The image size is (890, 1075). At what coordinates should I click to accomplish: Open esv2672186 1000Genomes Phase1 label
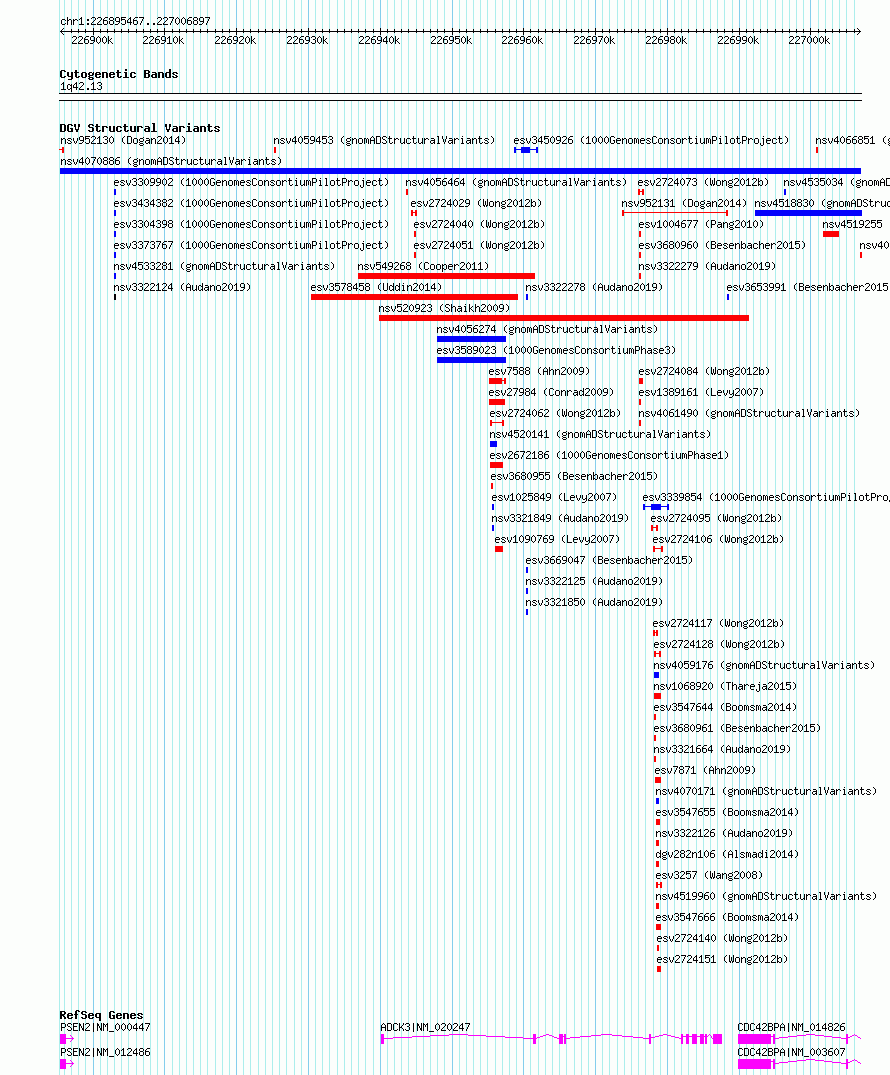[x=609, y=455]
